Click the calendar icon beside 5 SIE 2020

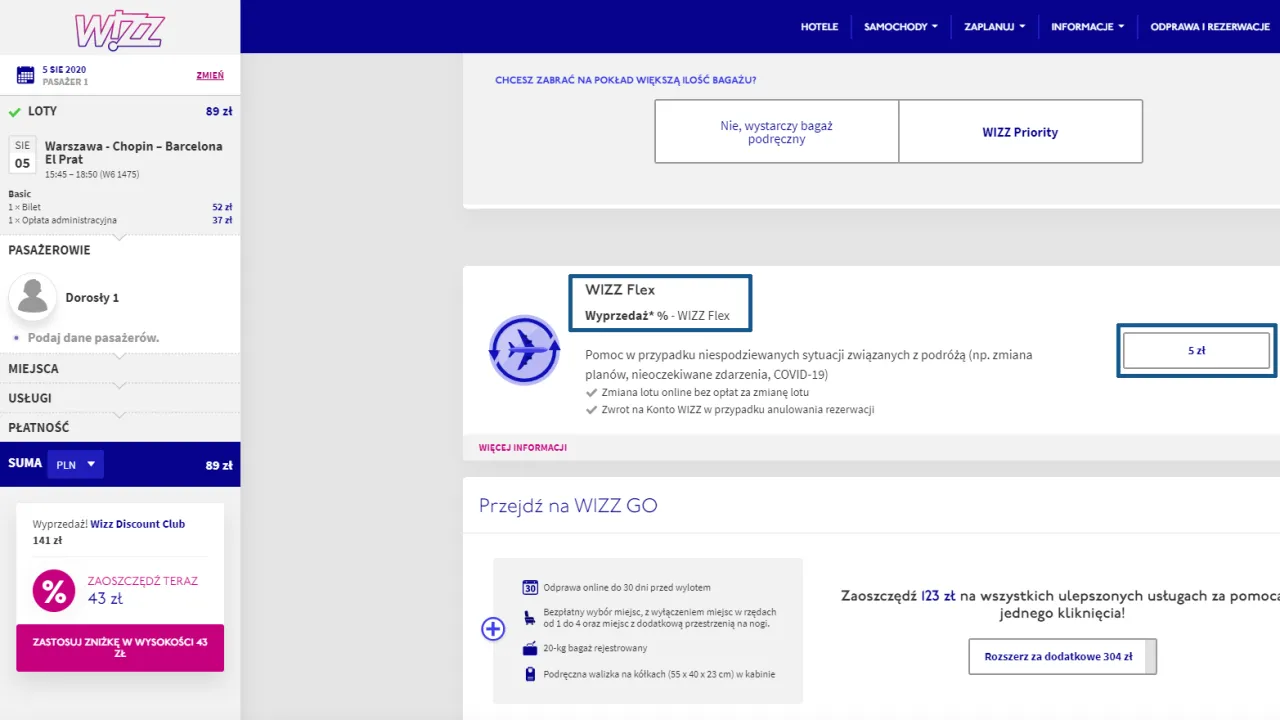24,75
